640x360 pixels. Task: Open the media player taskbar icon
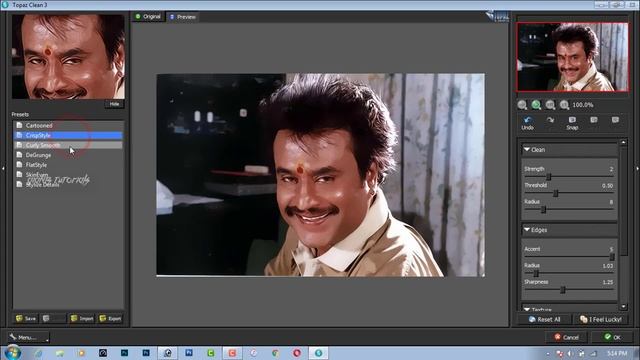(81, 353)
